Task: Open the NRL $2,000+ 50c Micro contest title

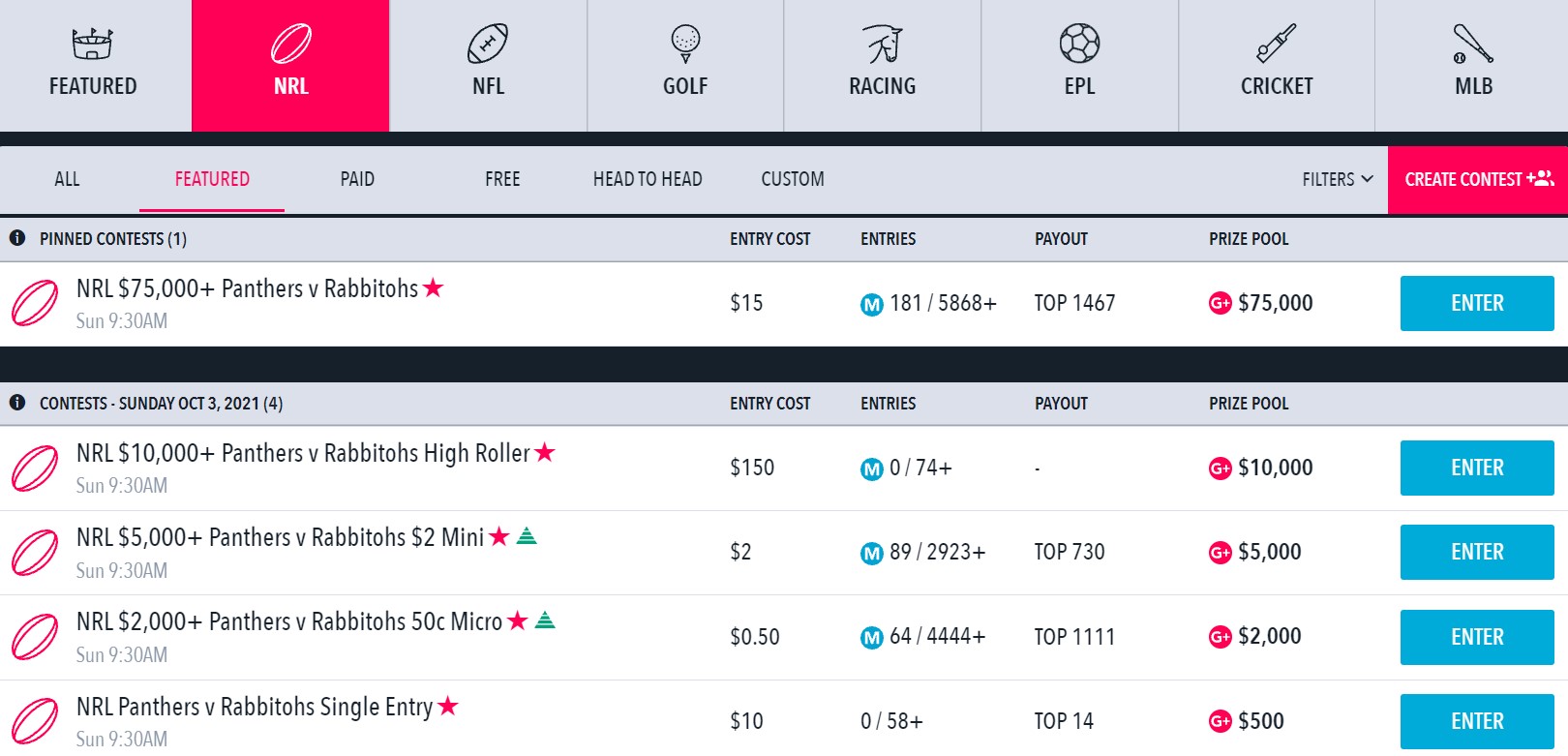Action: (x=289, y=621)
